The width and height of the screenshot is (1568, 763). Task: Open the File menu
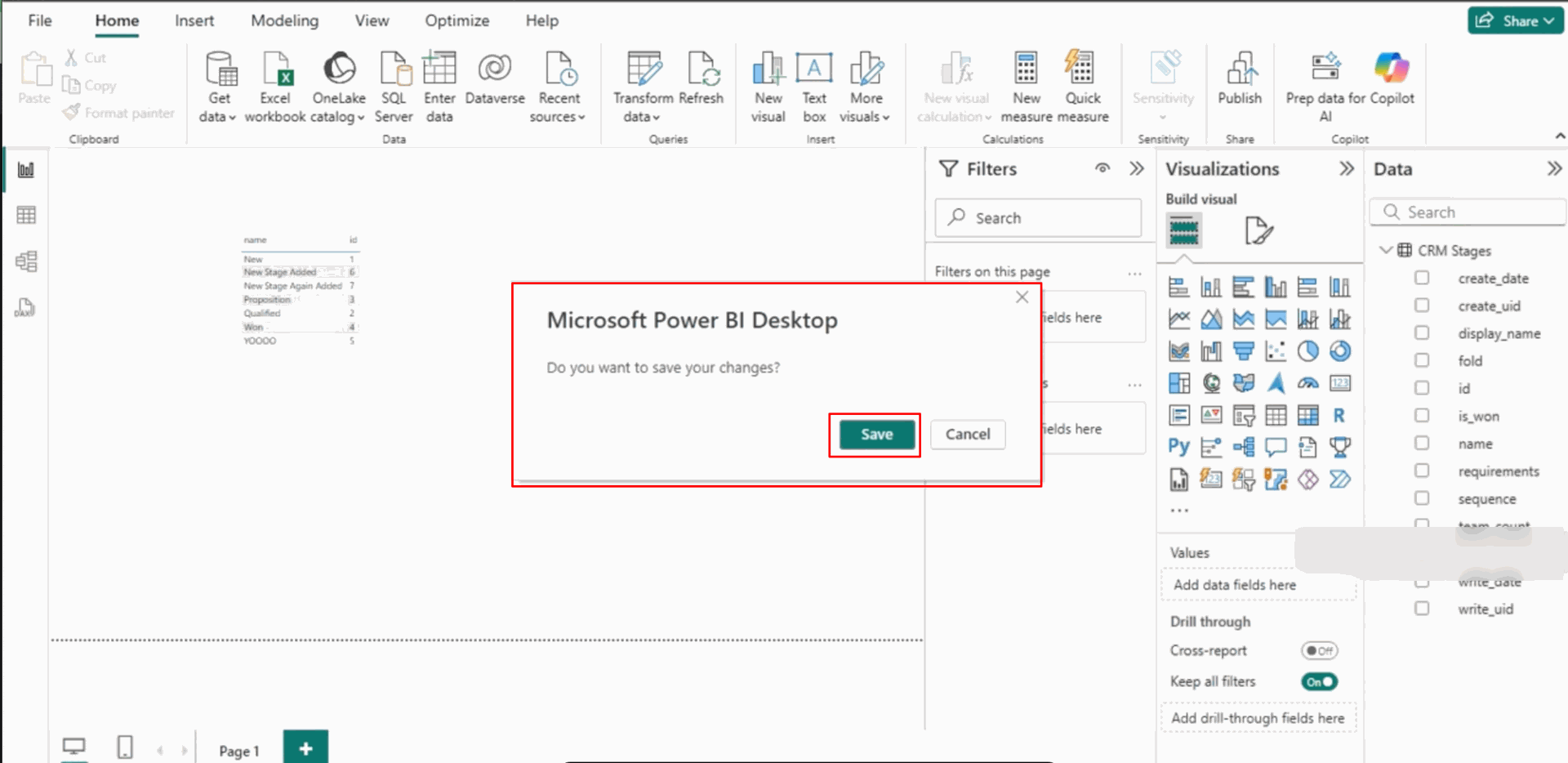click(40, 20)
